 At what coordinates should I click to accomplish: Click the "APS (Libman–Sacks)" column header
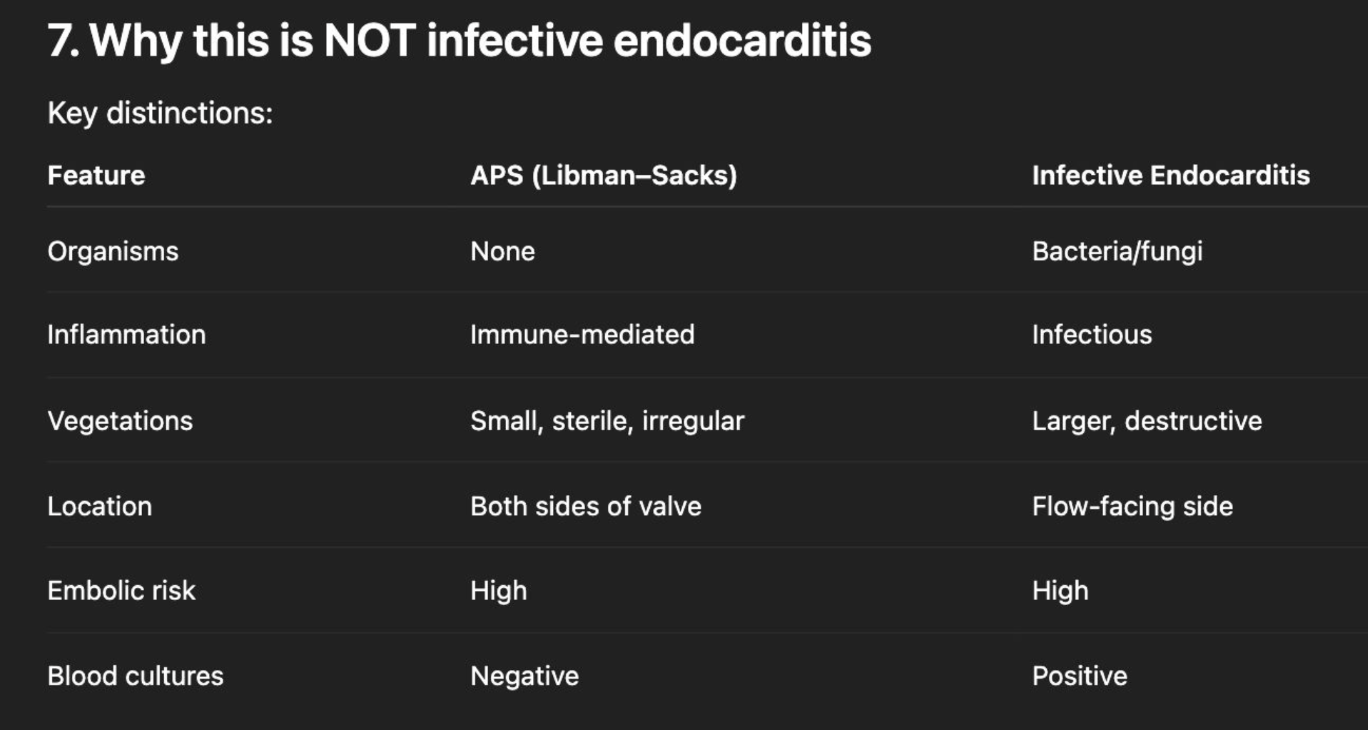coord(603,176)
